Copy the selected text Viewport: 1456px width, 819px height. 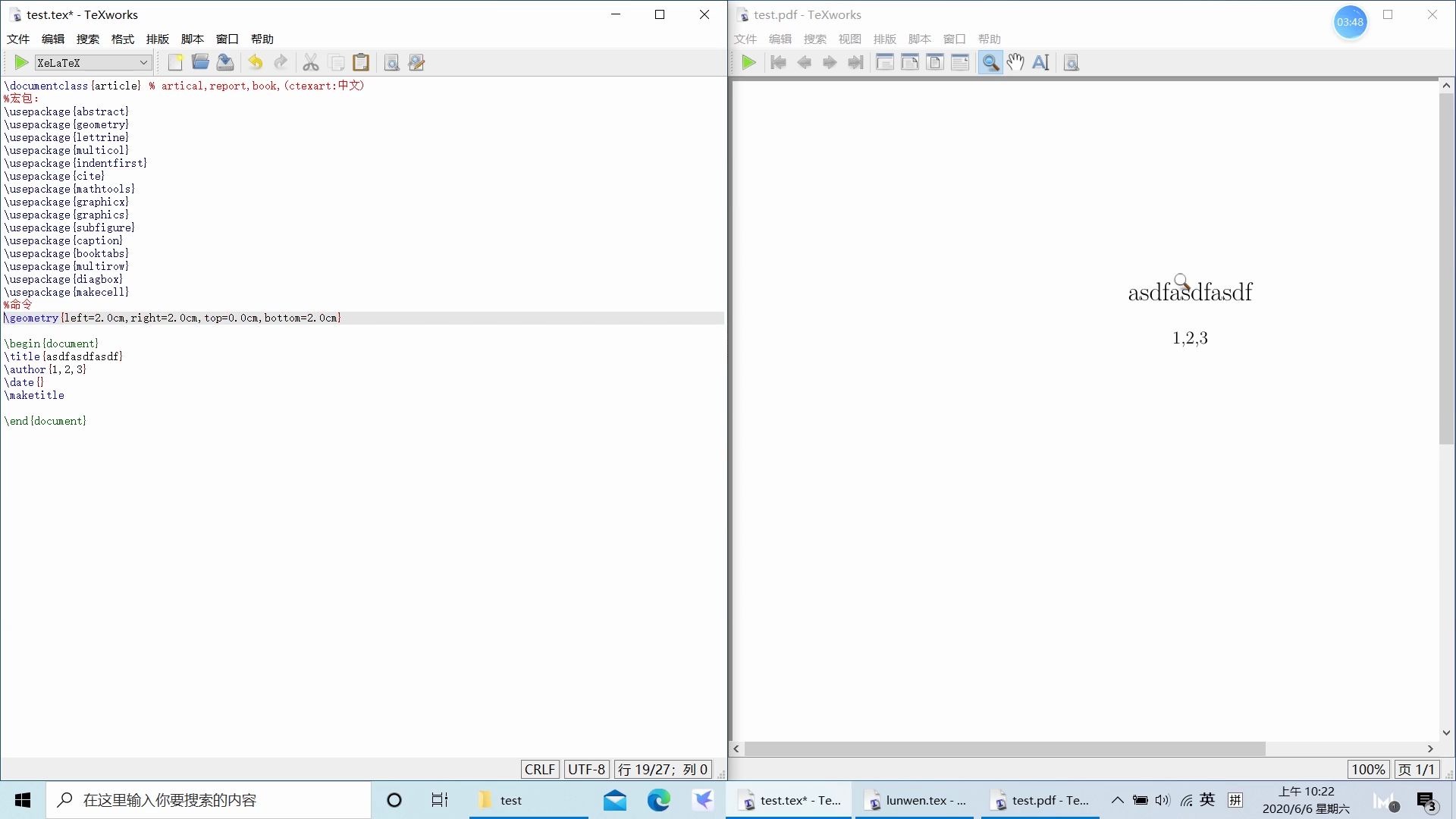point(337,63)
